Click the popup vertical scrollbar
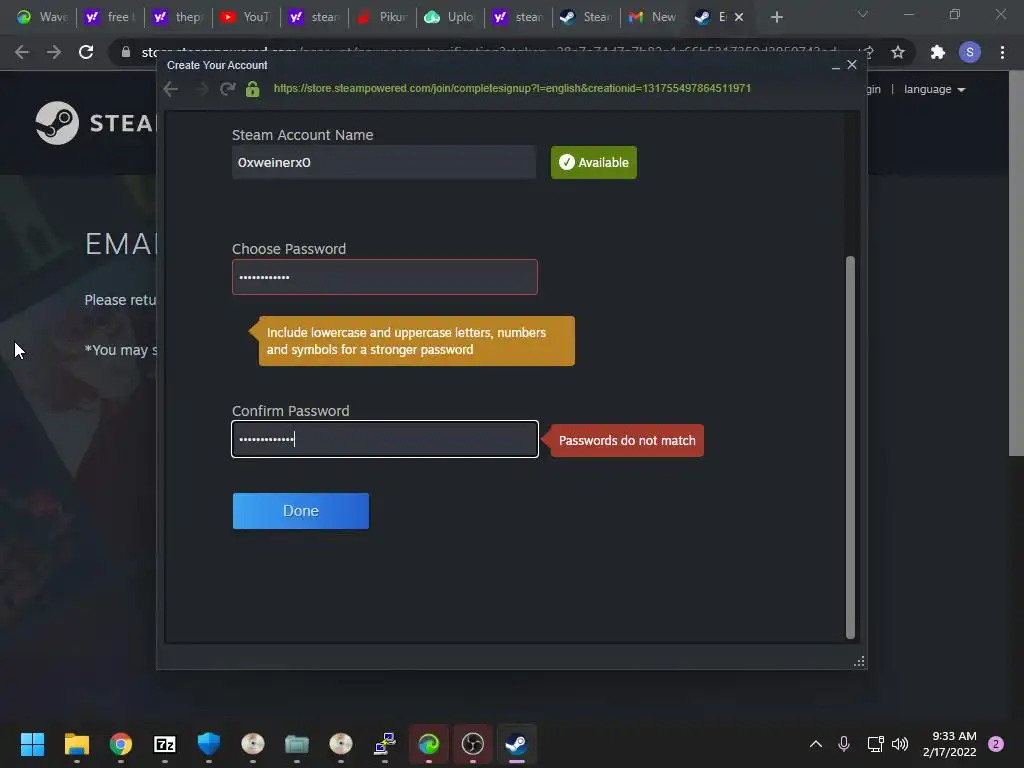This screenshot has height=768, width=1024. tap(850, 447)
